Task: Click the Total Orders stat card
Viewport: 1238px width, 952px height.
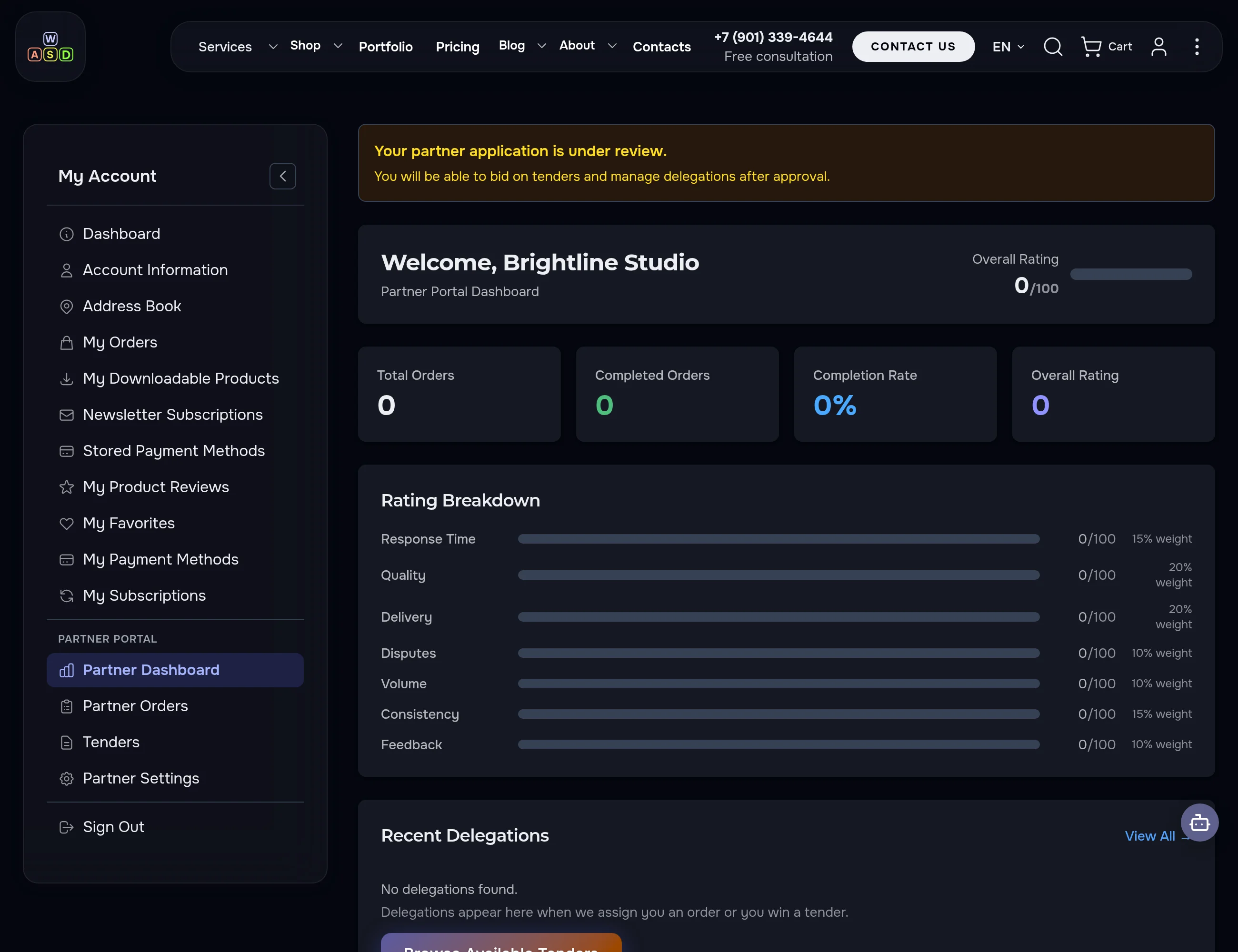Action: click(459, 395)
